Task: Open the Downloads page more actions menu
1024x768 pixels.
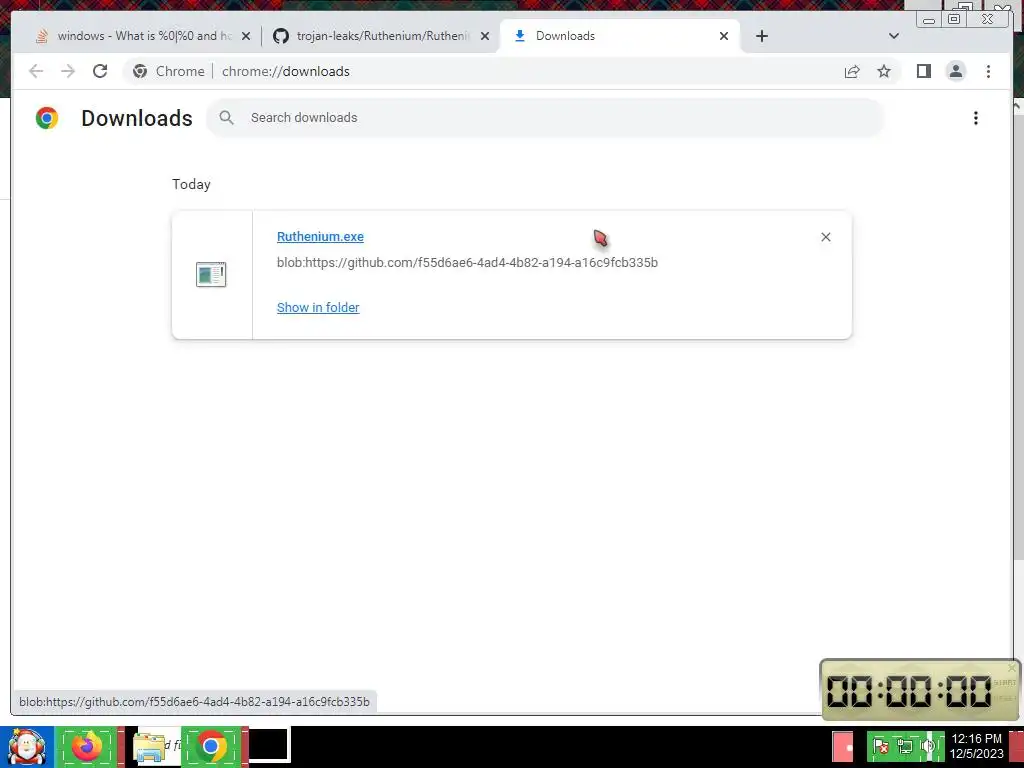Action: tap(976, 118)
